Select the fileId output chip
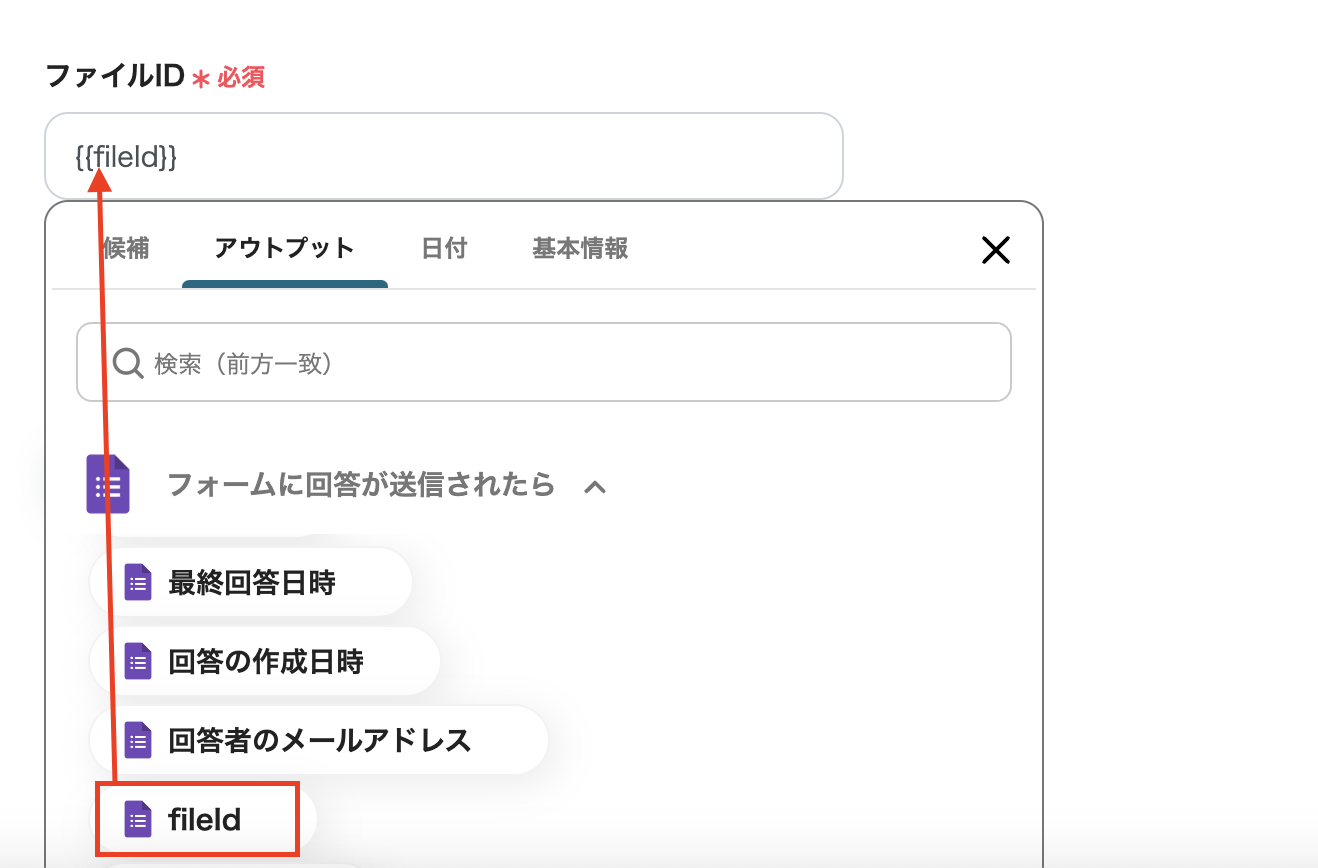This screenshot has height=868, width=1318. [x=204, y=820]
